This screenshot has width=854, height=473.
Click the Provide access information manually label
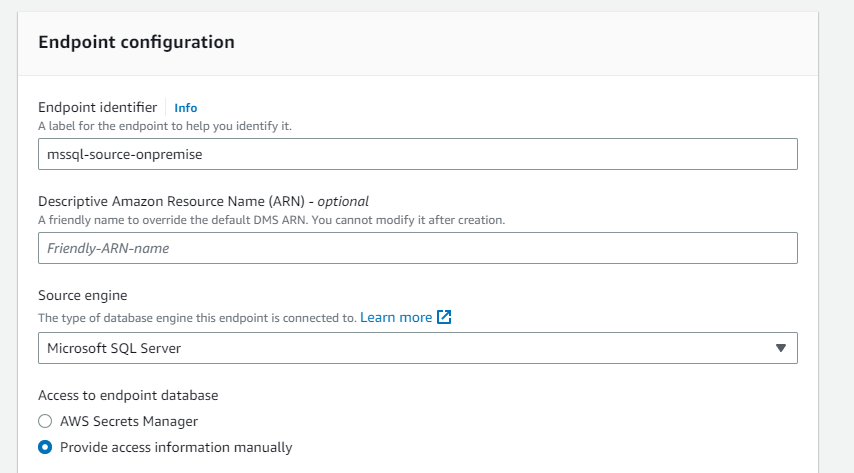(176, 447)
